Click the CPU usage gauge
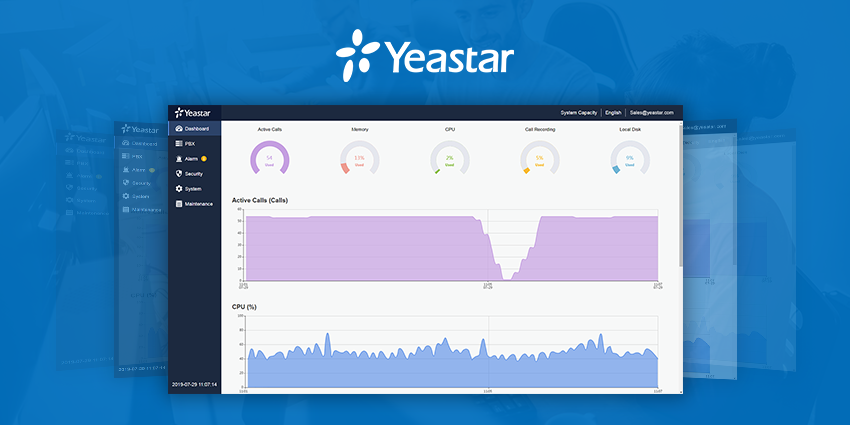Image resolution: width=850 pixels, height=425 pixels. [x=449, y=158]
